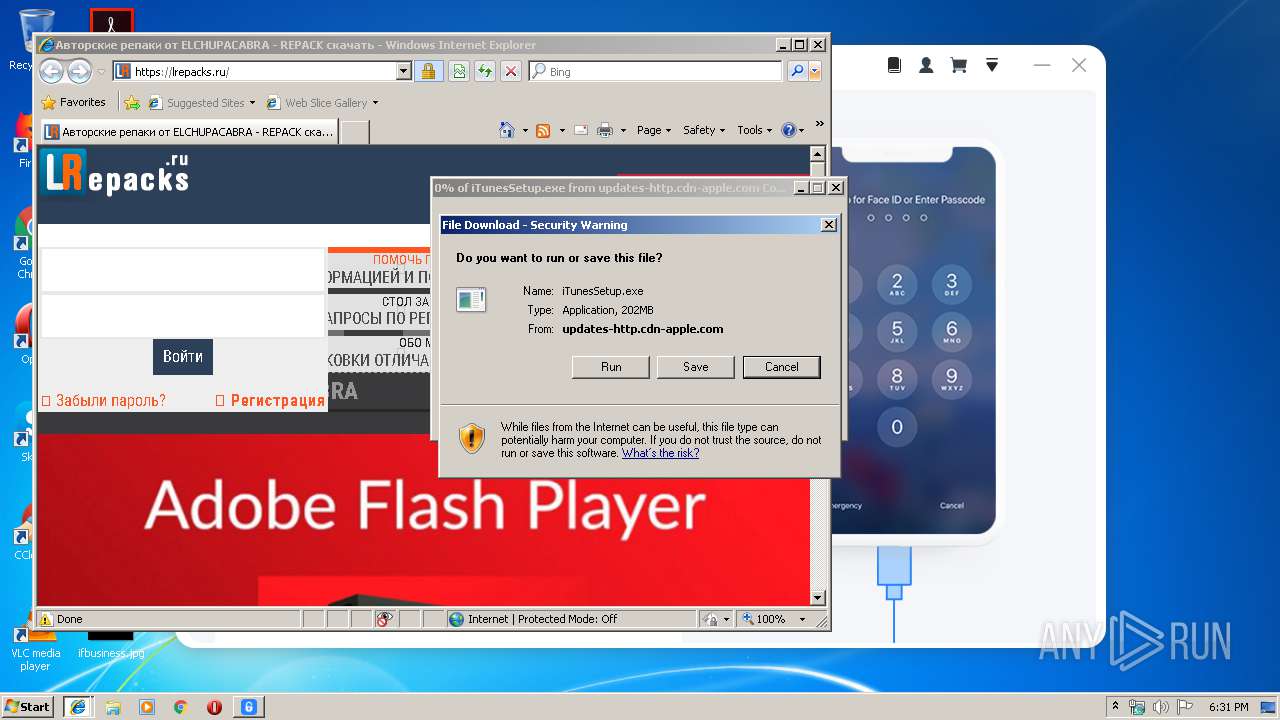Open the Page menu

654,130
